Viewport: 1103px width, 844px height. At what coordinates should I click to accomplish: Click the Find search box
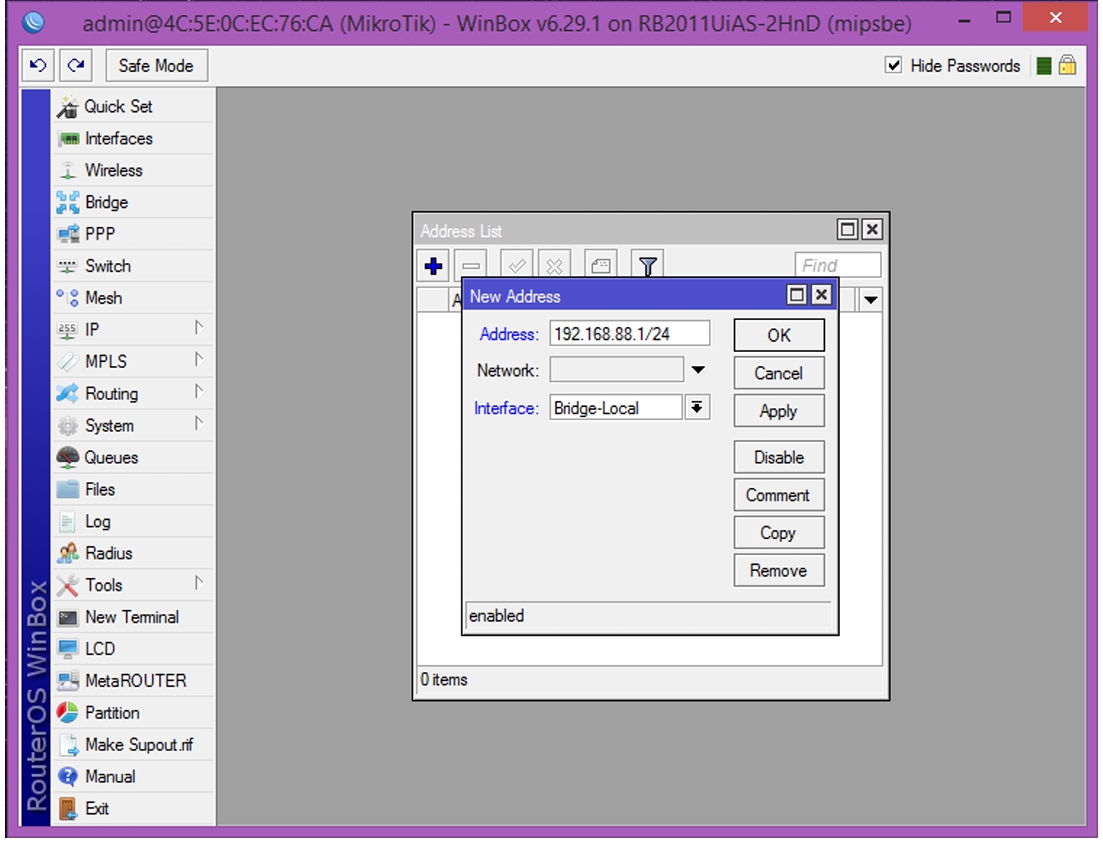point(838,265)
